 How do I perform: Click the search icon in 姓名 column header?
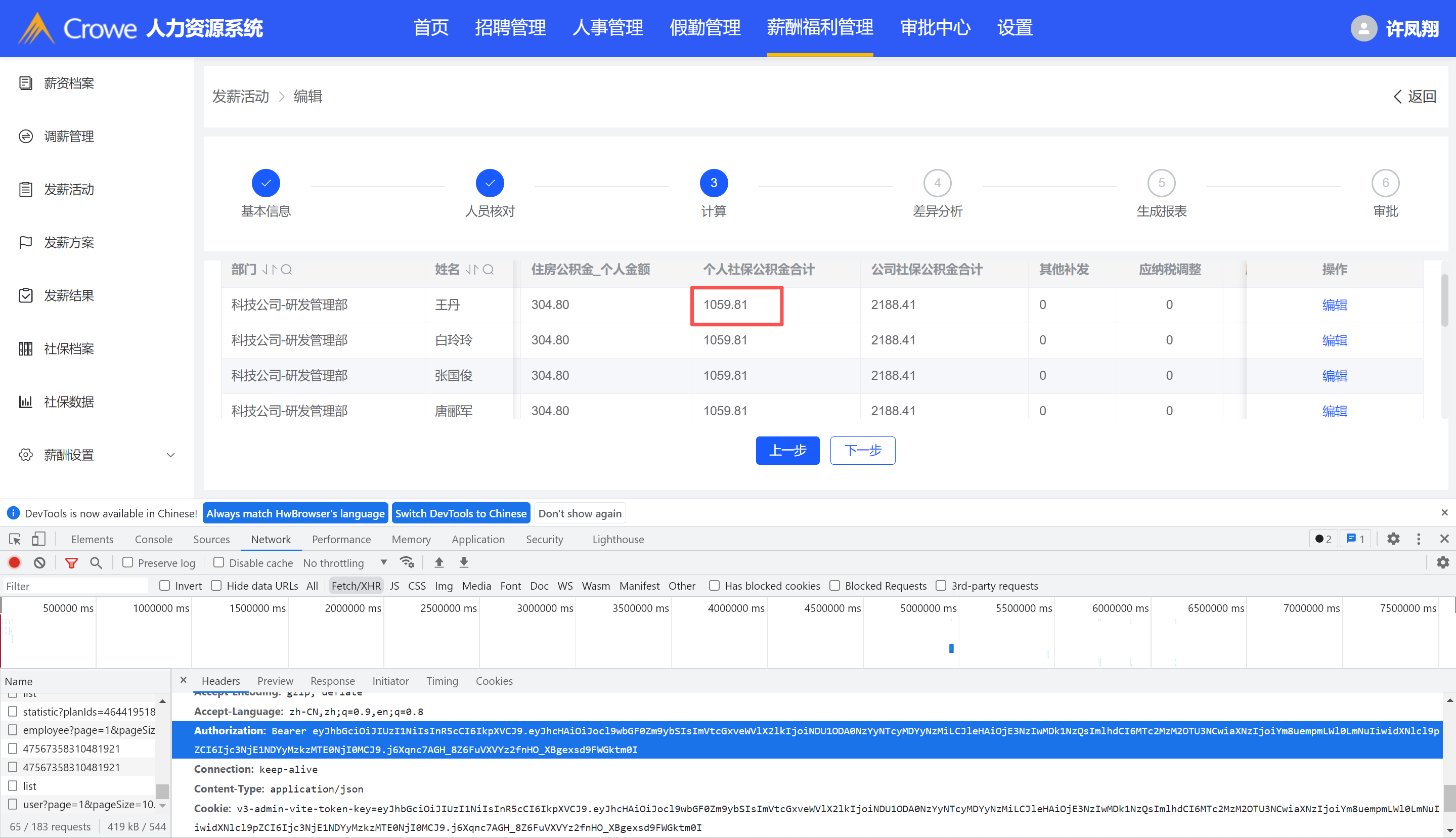point(488,270)
